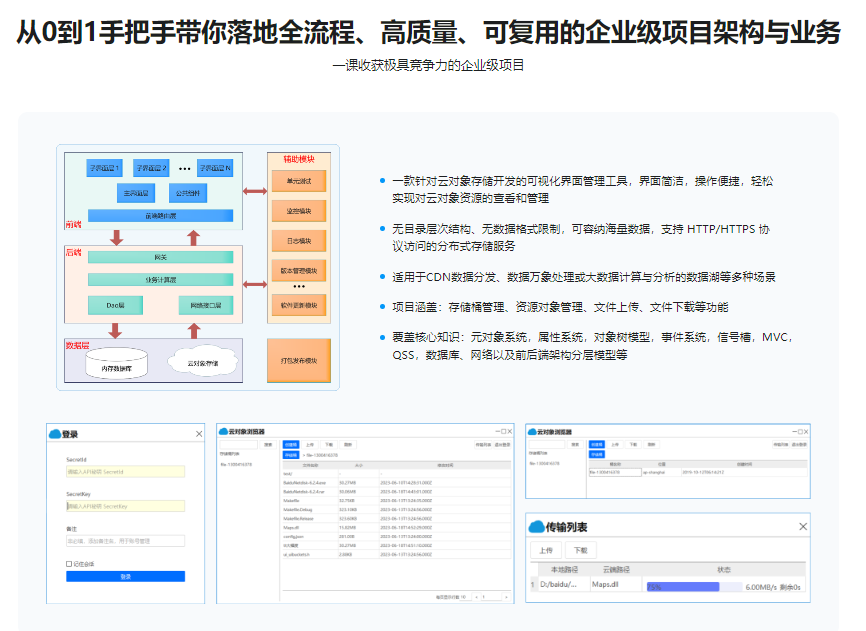The image size is (866, 631).
Task: Click the 刷新 refresh button
Action: click(x=348, y=446)
